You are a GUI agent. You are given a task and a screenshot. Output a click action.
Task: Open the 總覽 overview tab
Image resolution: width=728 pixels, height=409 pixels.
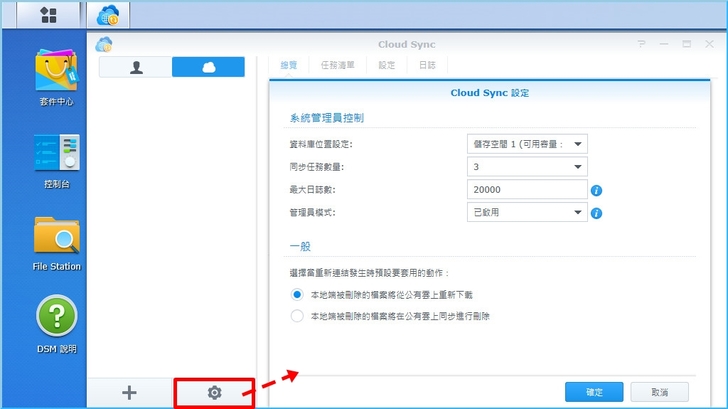pos(289,65)
